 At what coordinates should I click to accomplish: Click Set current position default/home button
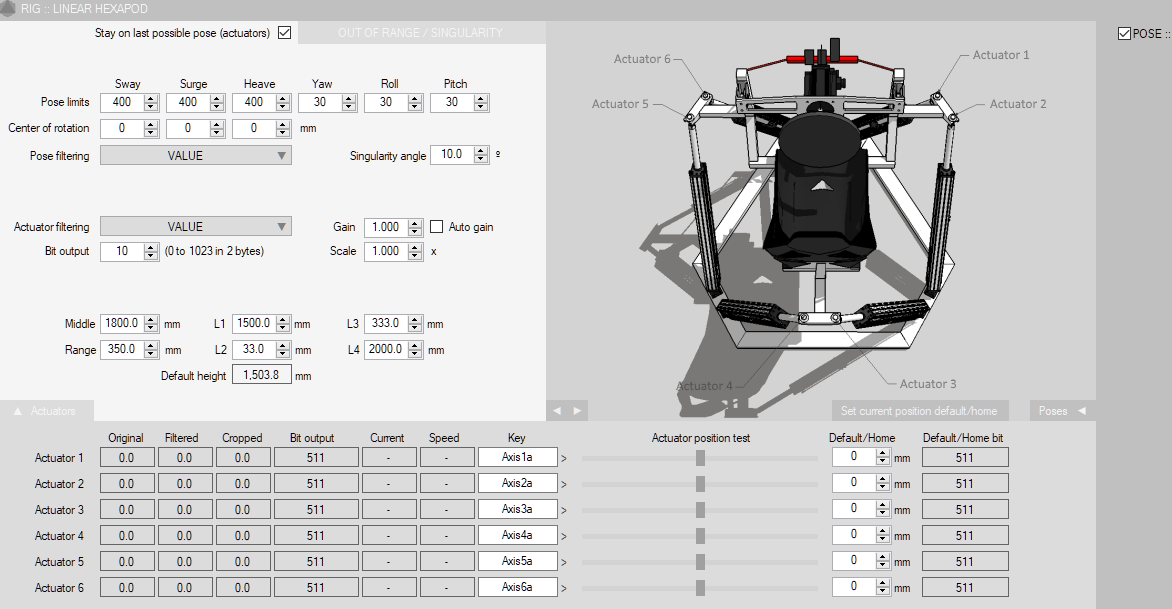[x=918, y=411]
